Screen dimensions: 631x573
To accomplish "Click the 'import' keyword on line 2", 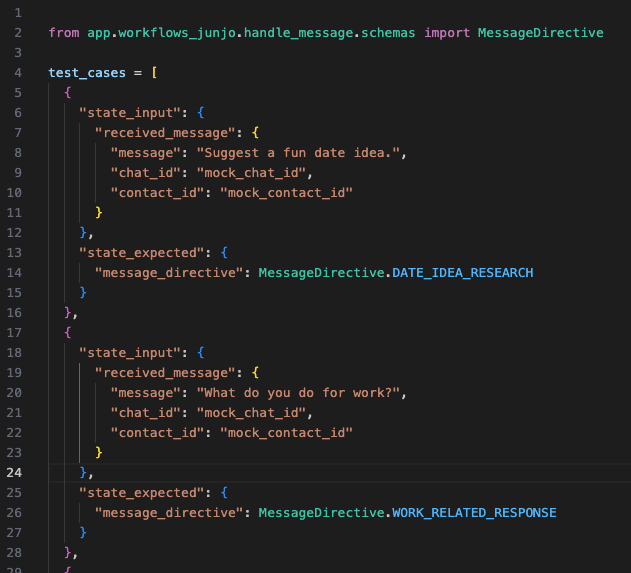I will 447,33.
